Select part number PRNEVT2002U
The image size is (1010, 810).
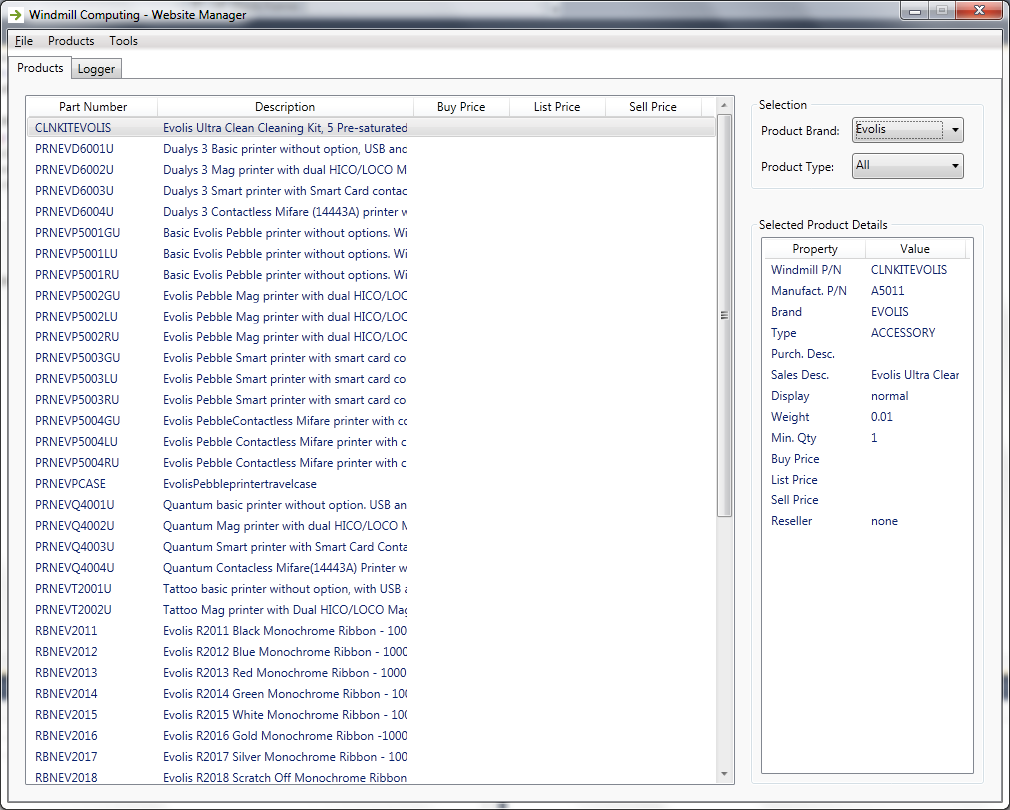click(x=73, y=610)
